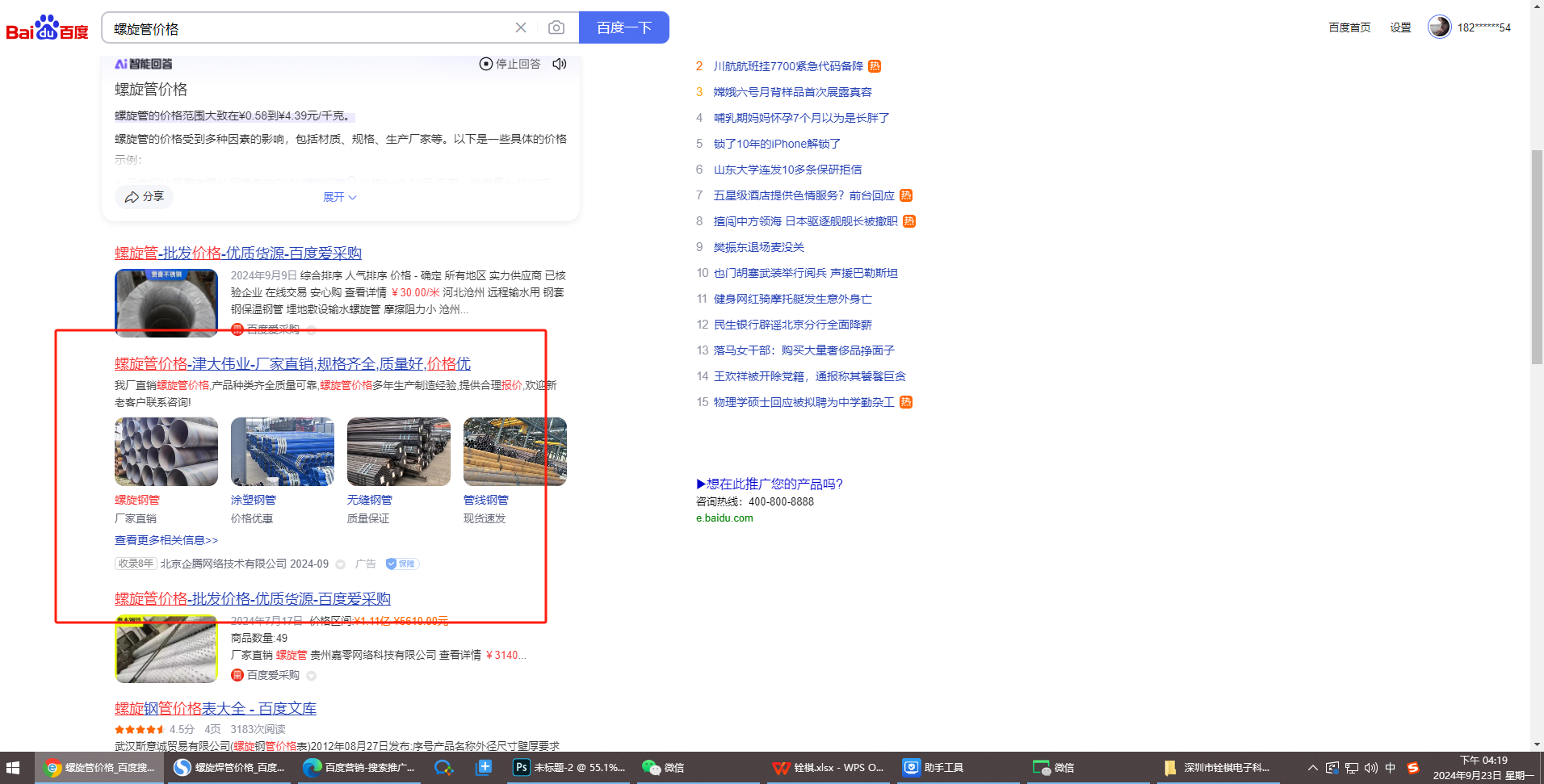This screenshot has height=784, width=1544.
Task: Open the taskbar clock showing 下午 04:19
Action: (1483, 768)
